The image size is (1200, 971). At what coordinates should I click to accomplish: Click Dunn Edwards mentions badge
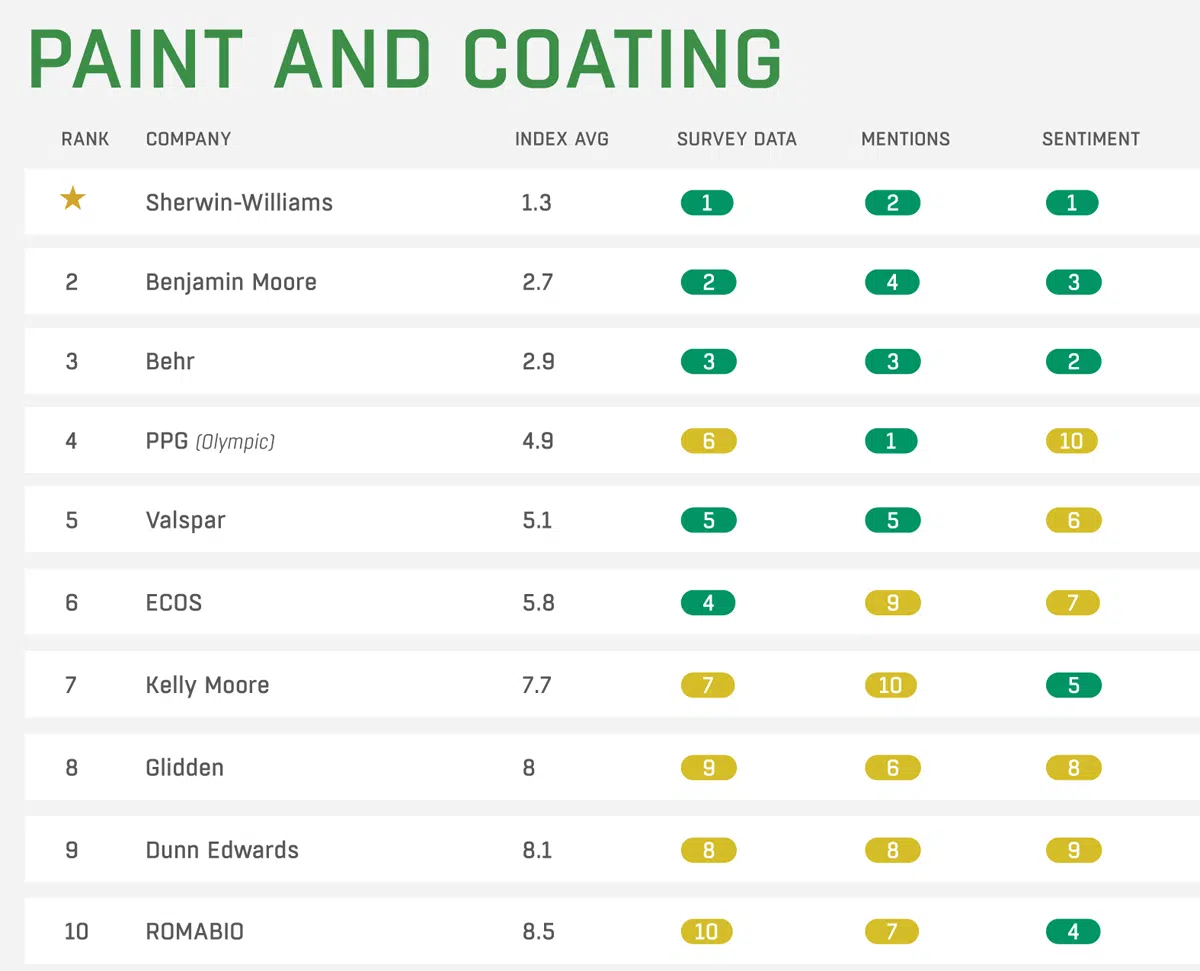(x=892, y=850)
